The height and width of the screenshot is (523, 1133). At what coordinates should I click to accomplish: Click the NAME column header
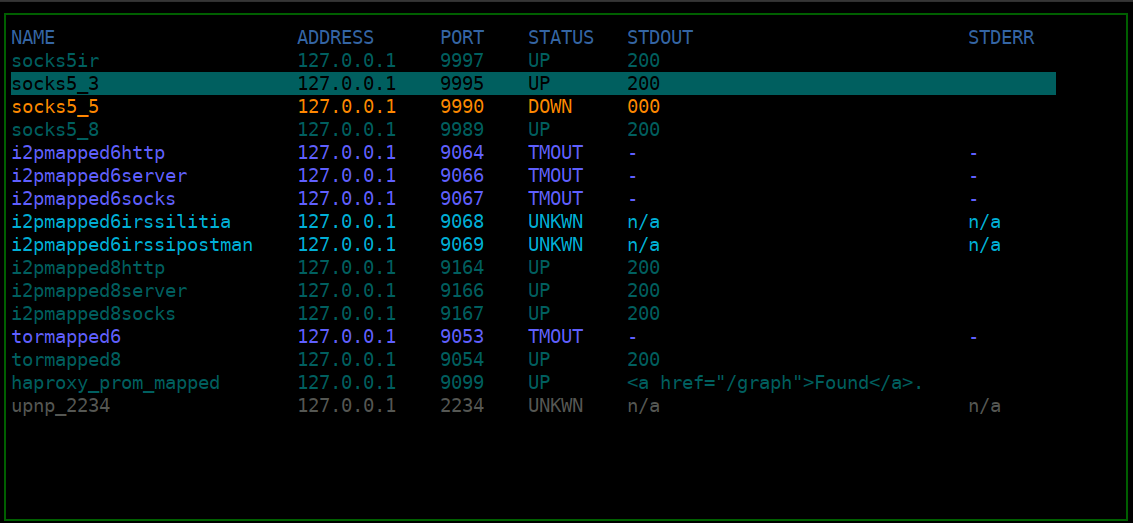[33, 38]
